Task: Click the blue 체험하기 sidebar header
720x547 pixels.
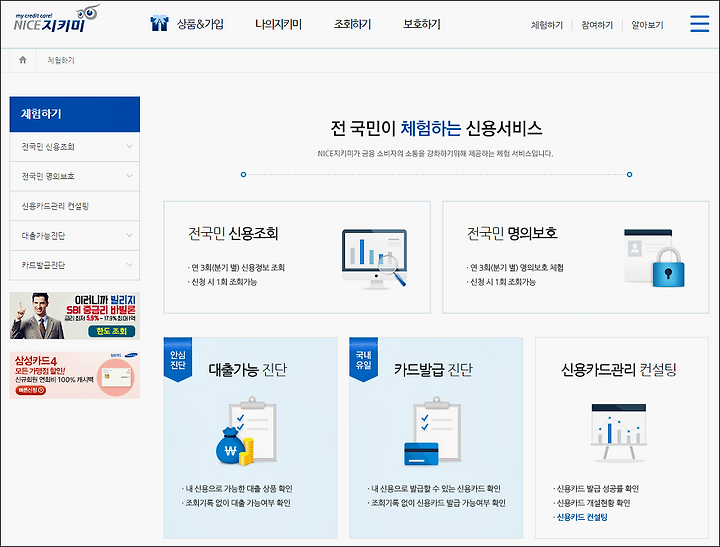Action: (x=75, y=114)
